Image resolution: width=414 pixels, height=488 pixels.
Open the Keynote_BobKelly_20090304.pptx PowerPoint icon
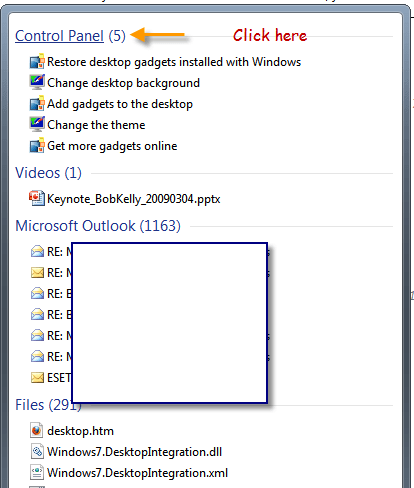[37, 198]
